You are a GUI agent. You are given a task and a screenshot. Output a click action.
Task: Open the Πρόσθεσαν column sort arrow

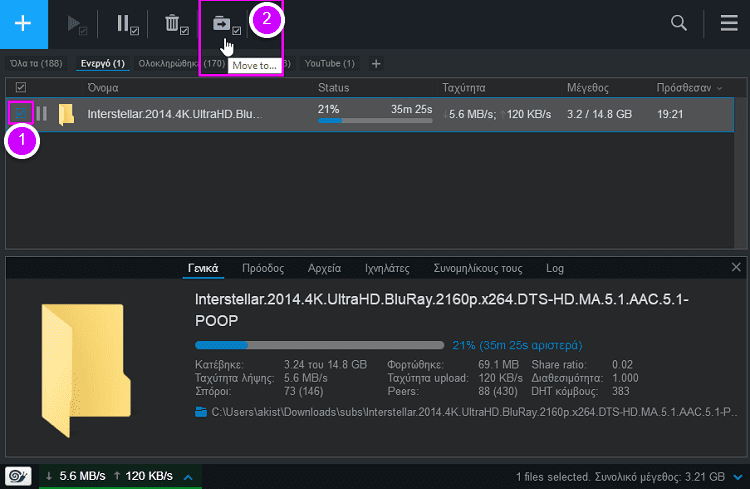(720, 89)
